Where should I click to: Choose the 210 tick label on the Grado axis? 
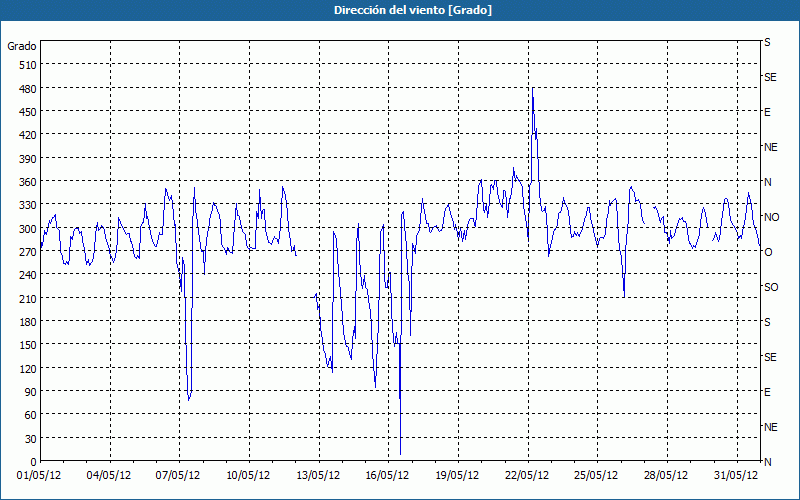pyautogui.click(x=28, y=299)
